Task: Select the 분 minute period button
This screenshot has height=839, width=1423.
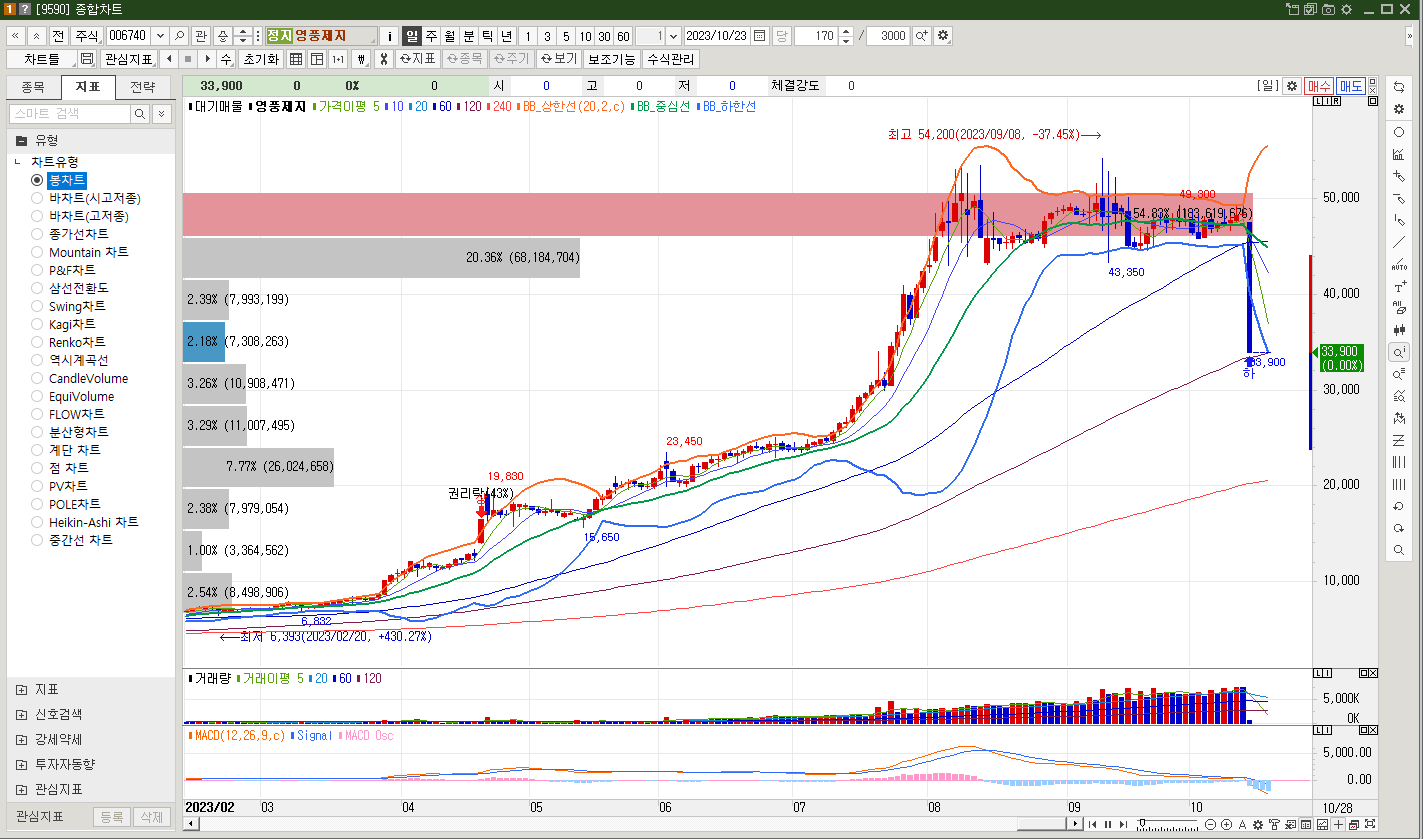Action: tap(468, 36)
